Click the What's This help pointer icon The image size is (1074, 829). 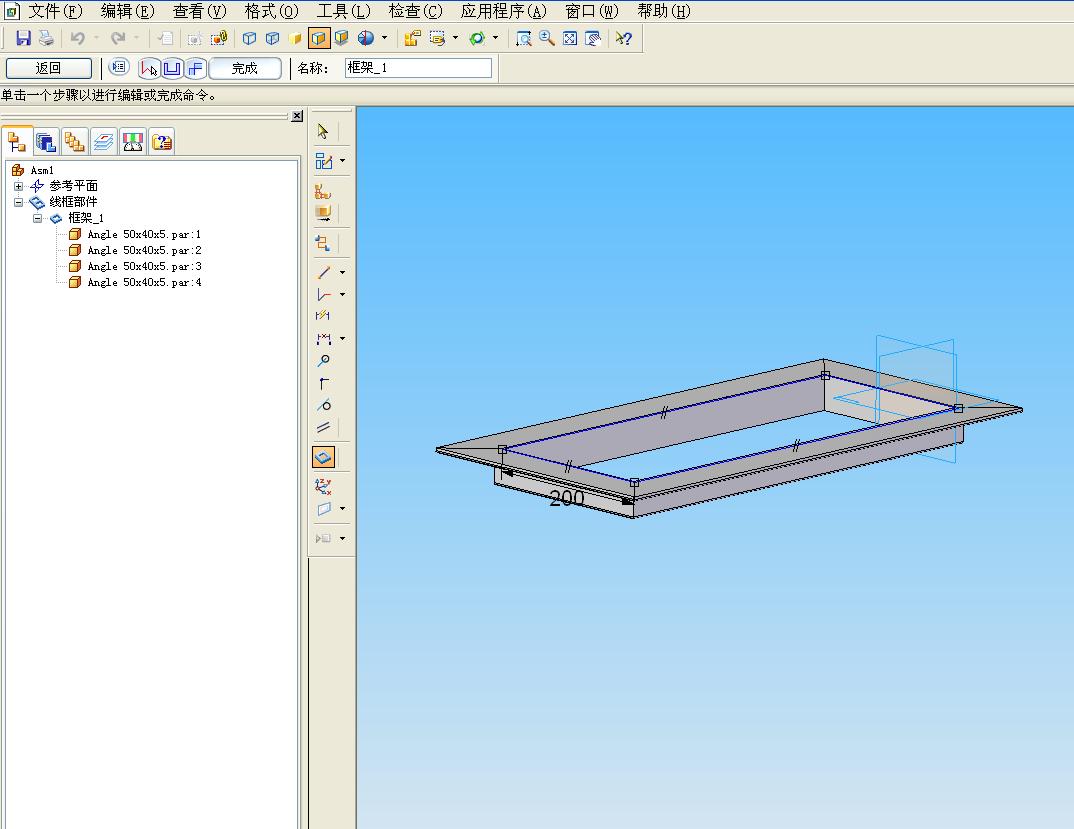point(623,38)
